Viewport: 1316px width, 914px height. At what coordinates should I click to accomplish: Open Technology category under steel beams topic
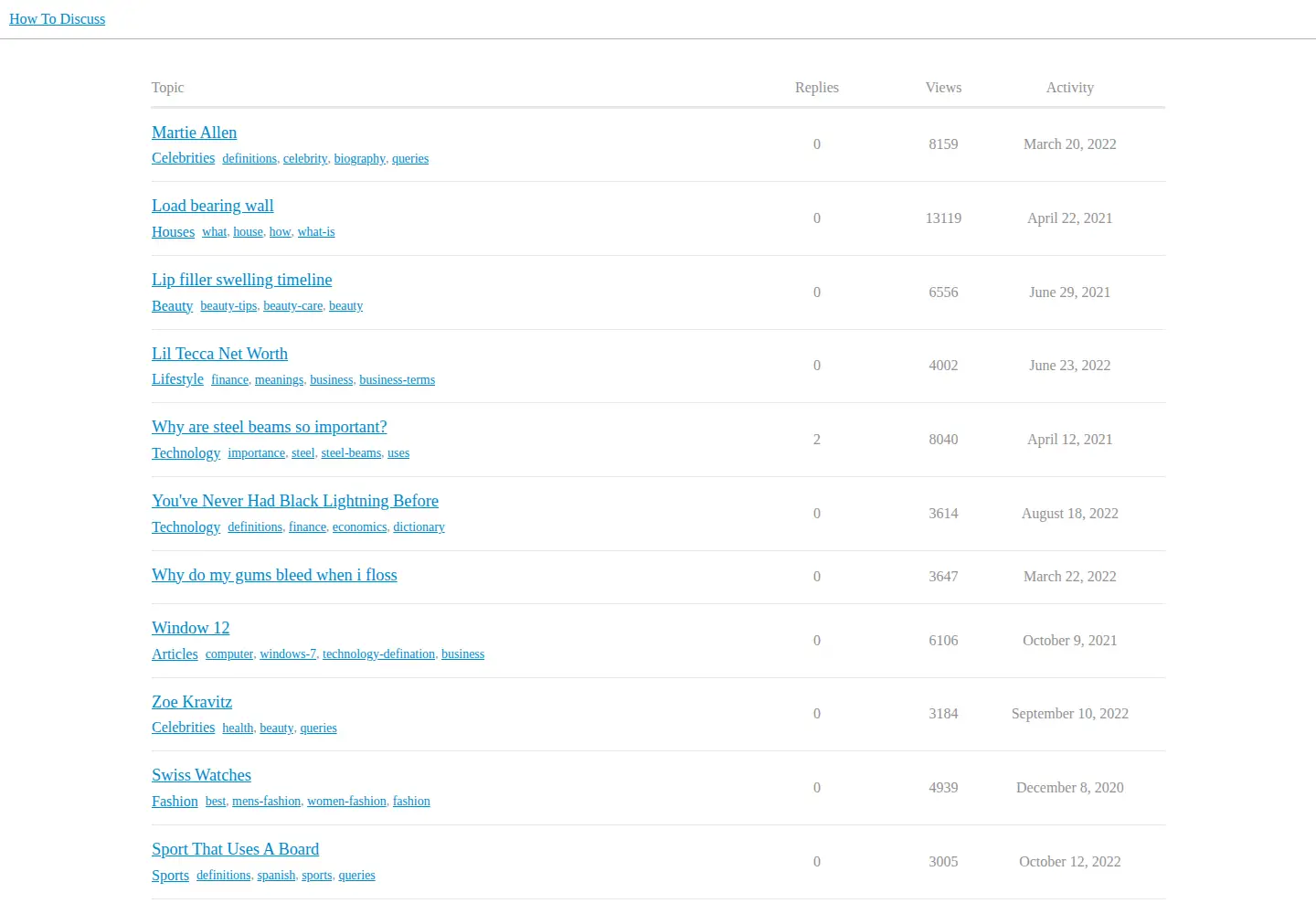pyautogui.click(x=186, y=453)
